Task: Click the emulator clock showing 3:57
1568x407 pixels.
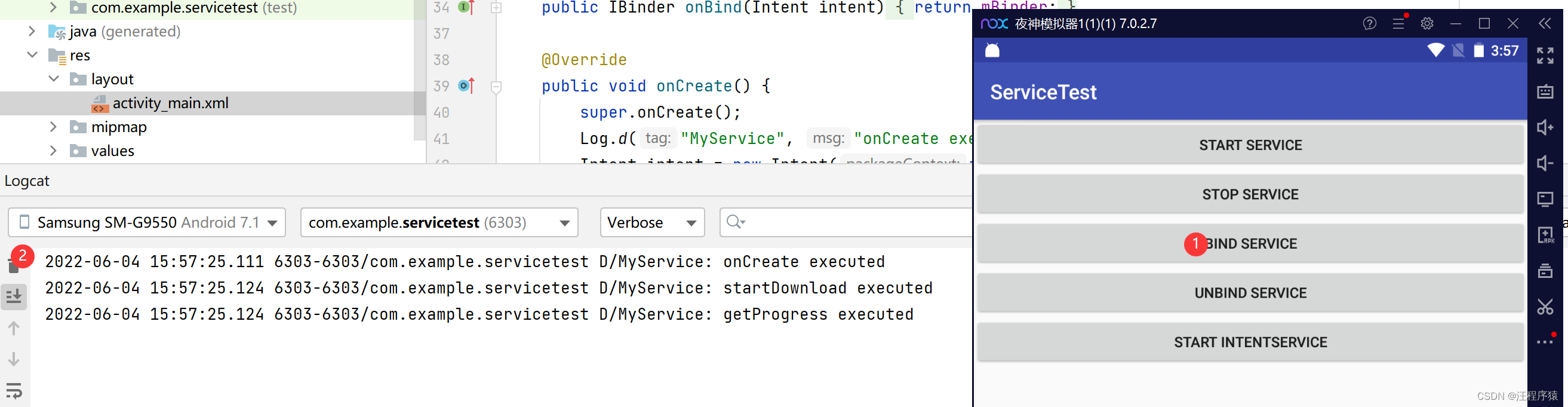Action: tap(1505, 51)
